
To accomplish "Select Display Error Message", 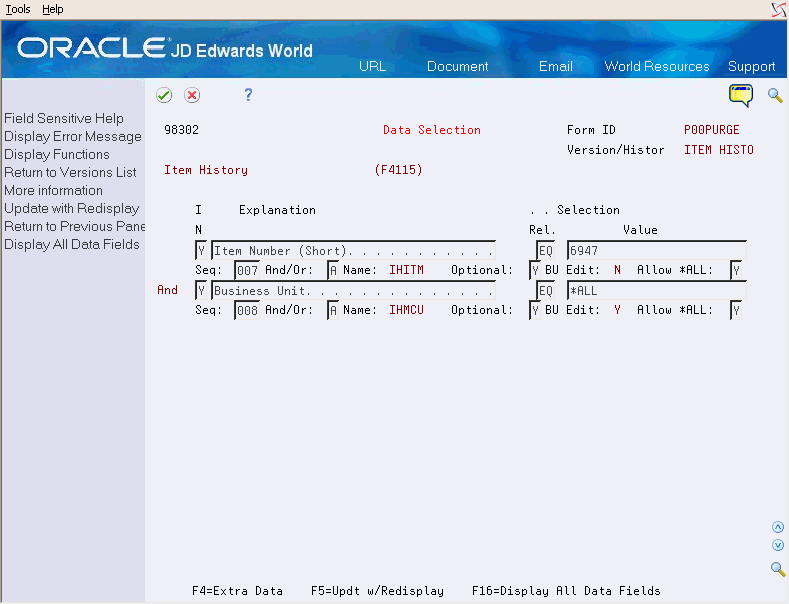I will [73, 136].
